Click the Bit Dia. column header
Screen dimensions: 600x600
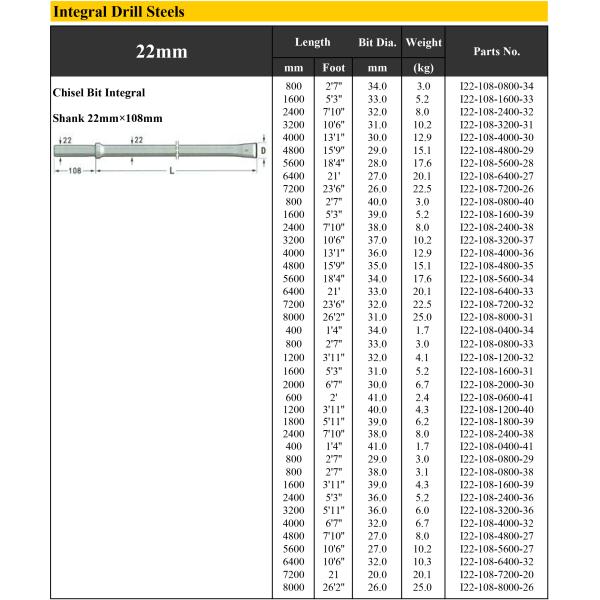(x=377, y=43)
